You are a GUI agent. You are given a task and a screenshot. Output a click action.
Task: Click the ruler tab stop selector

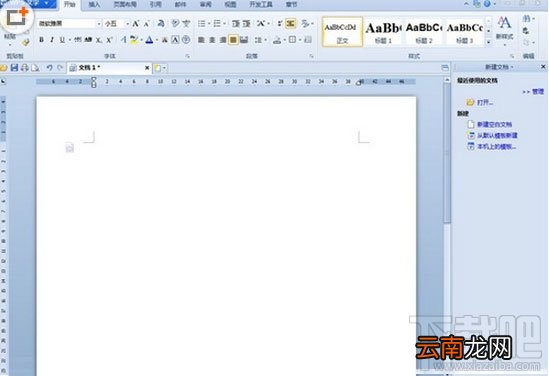pyautogui.click(x=3, y=82)
